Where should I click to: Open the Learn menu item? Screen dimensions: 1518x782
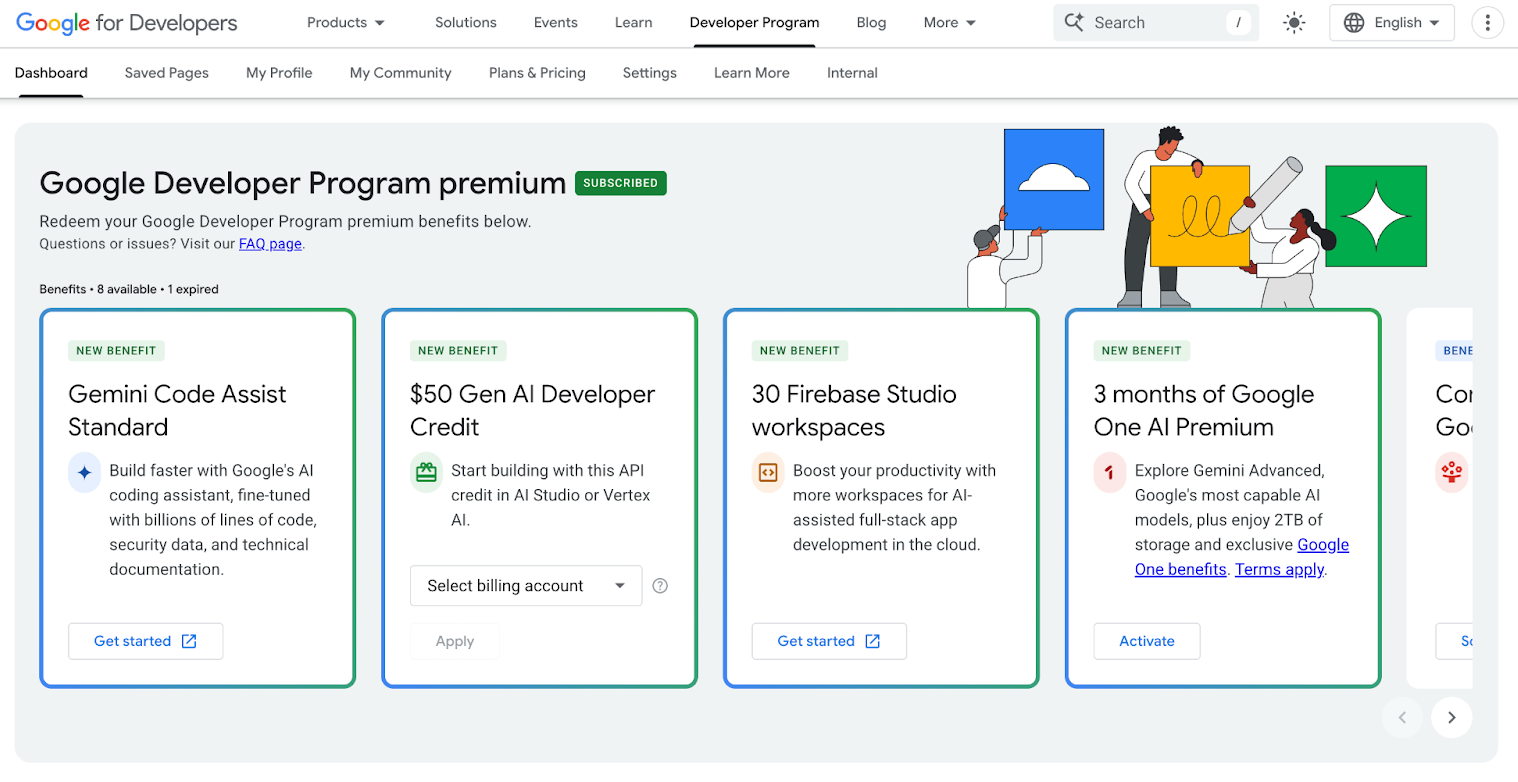(x=634, y=22)
